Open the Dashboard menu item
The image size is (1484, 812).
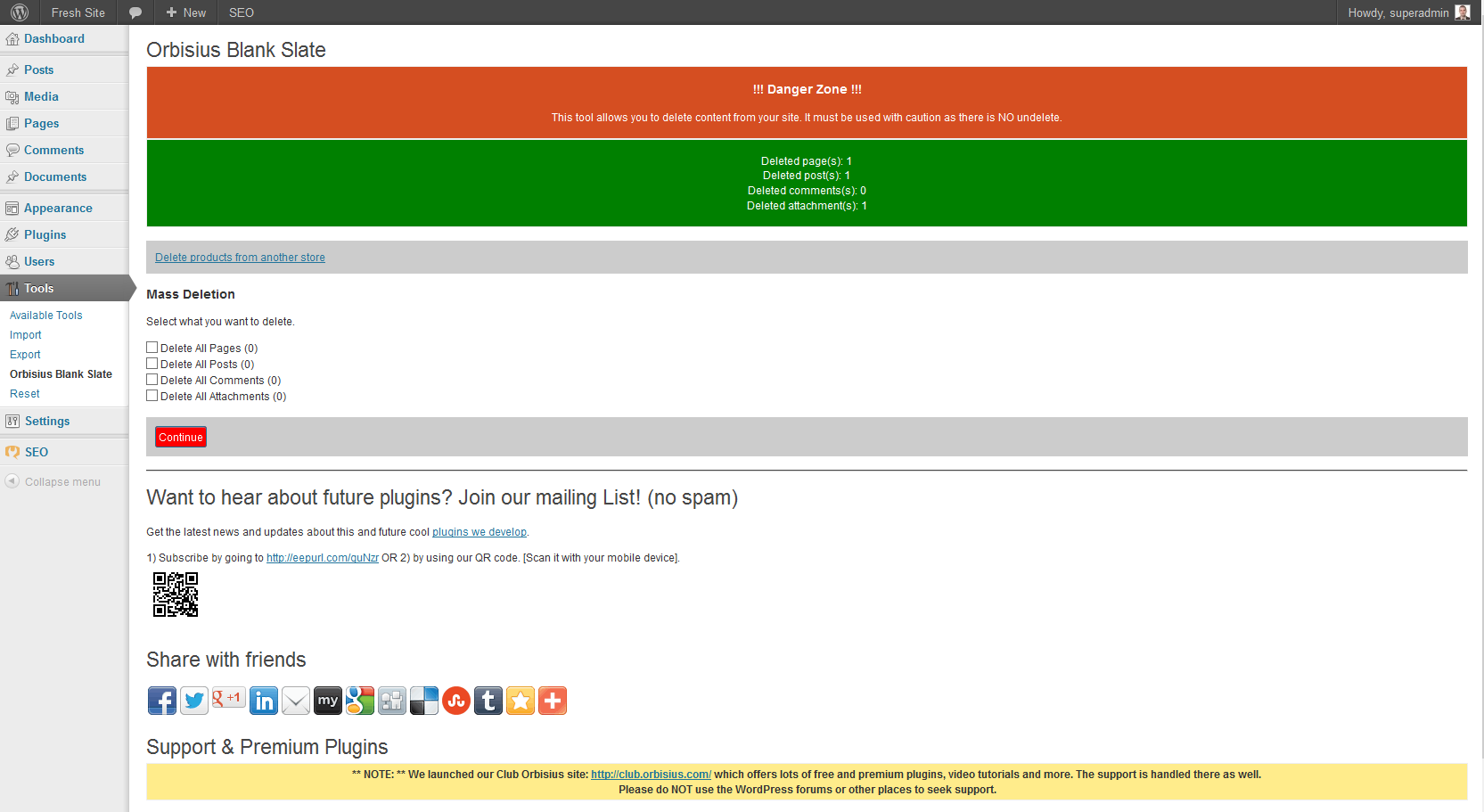pos(54,38)
